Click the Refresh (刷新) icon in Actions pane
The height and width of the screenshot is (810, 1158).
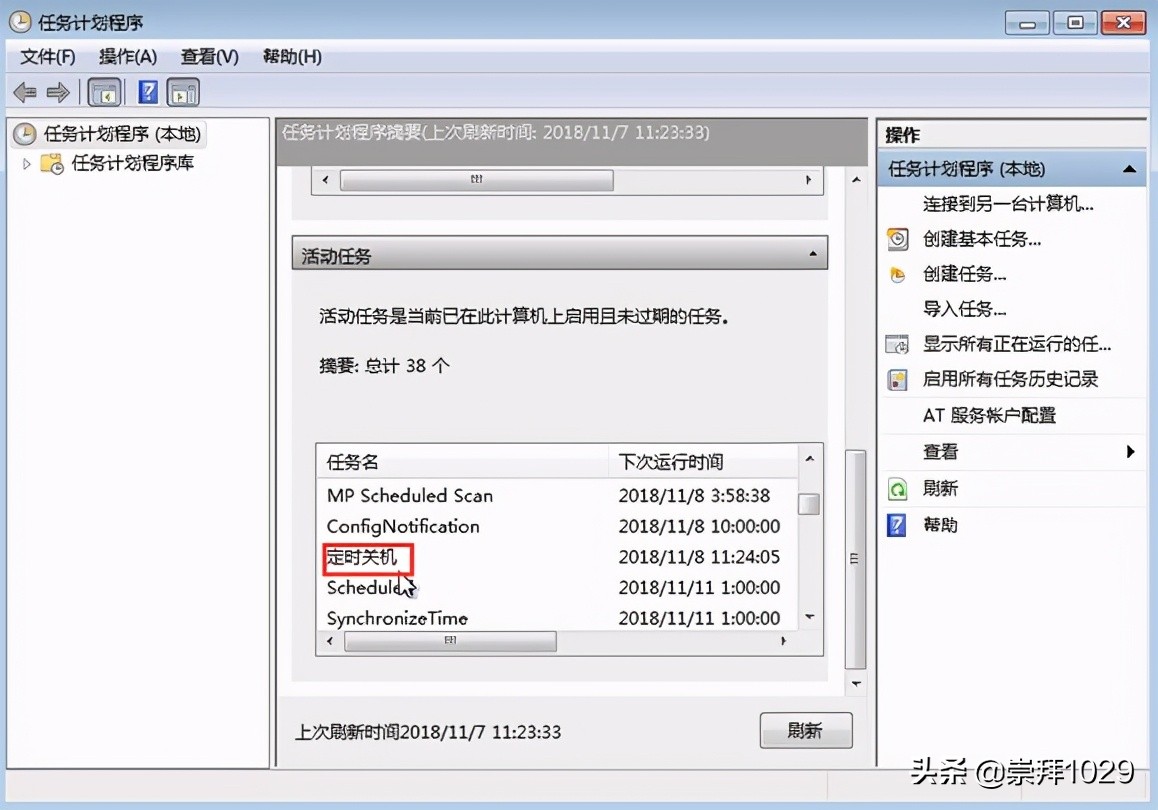pos(895,488)
